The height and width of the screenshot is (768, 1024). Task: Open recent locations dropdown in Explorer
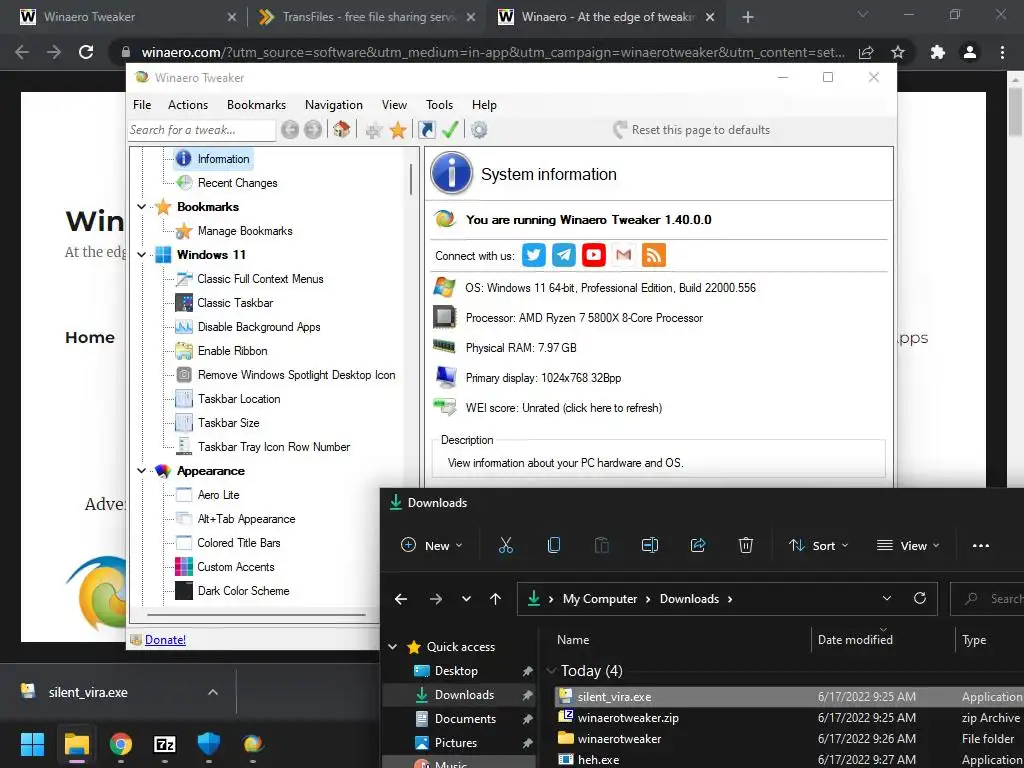(x=466, y=599)
